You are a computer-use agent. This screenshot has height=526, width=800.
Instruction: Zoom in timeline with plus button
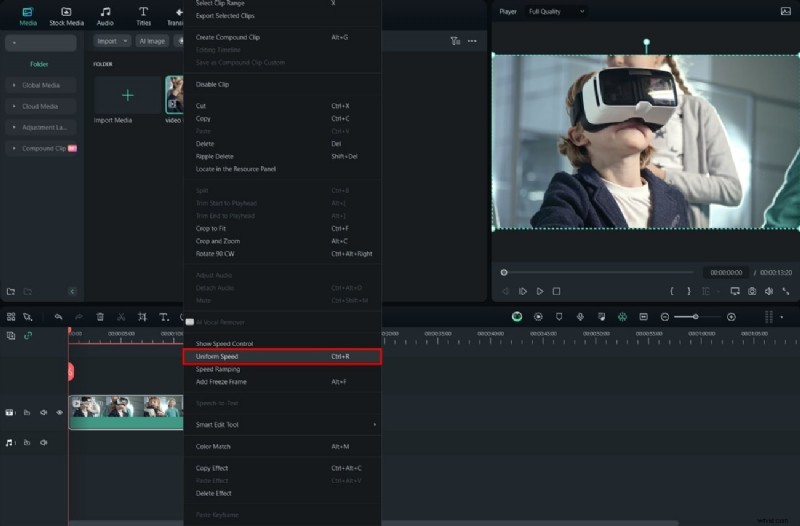click(x=731, y=317)
